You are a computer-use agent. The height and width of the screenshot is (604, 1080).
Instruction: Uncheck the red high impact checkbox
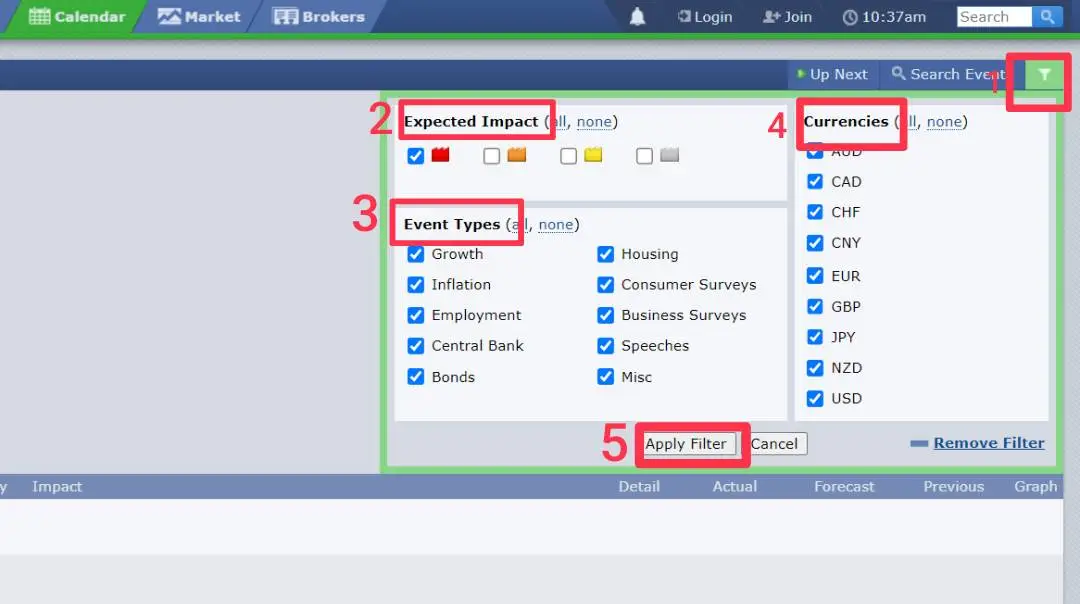click(415, 156)
